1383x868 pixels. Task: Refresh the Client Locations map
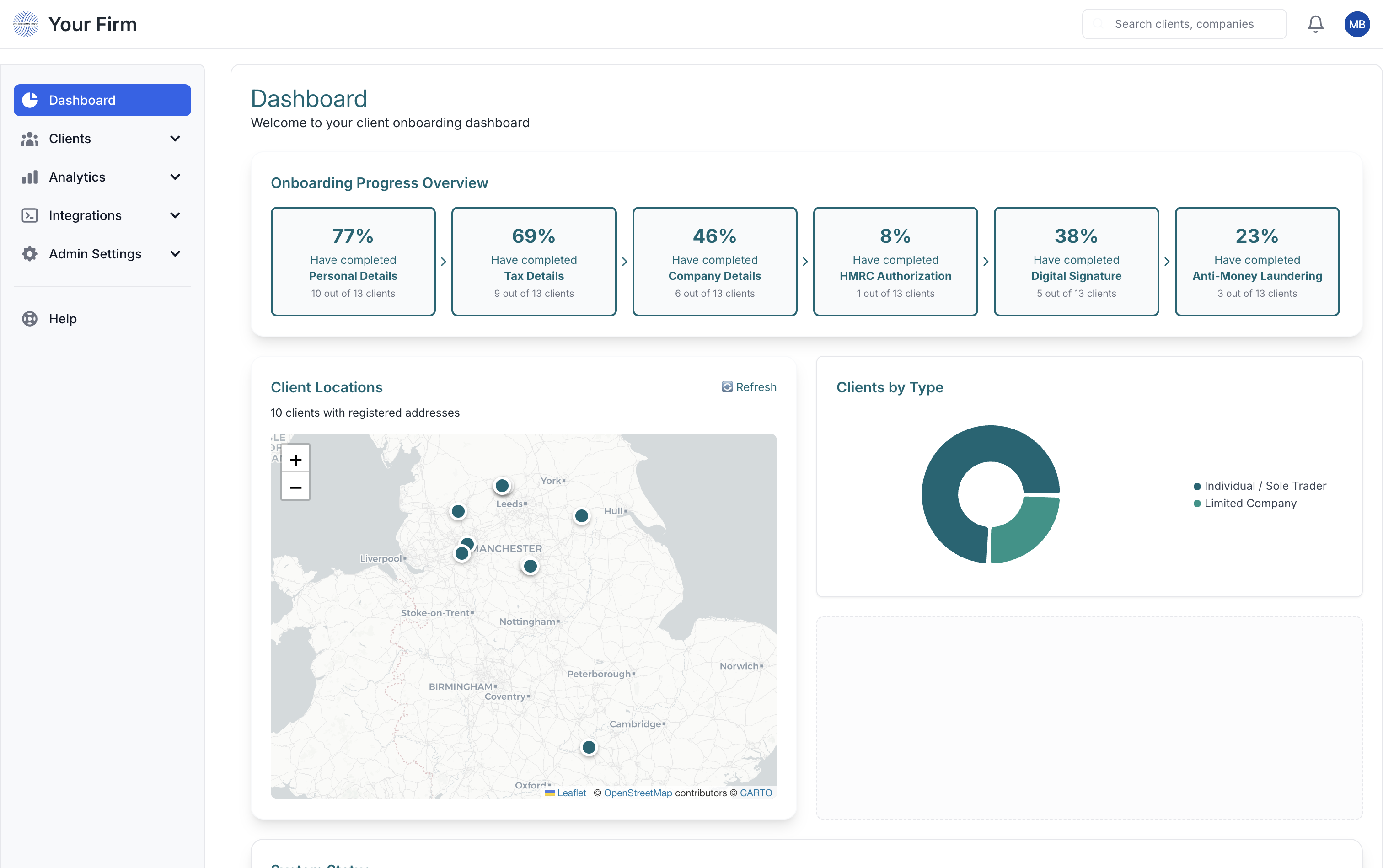coord(749,387)
